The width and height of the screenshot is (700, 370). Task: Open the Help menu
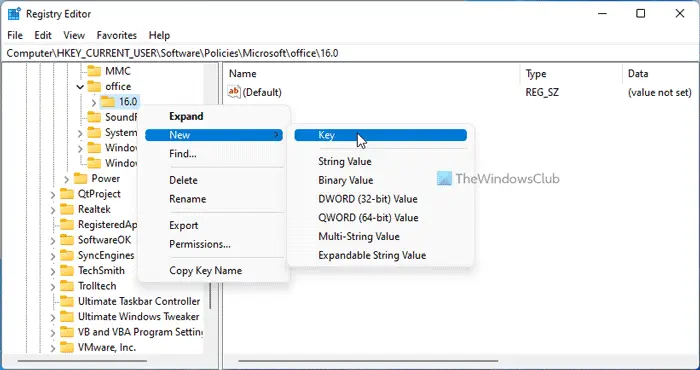pos(159,35)
